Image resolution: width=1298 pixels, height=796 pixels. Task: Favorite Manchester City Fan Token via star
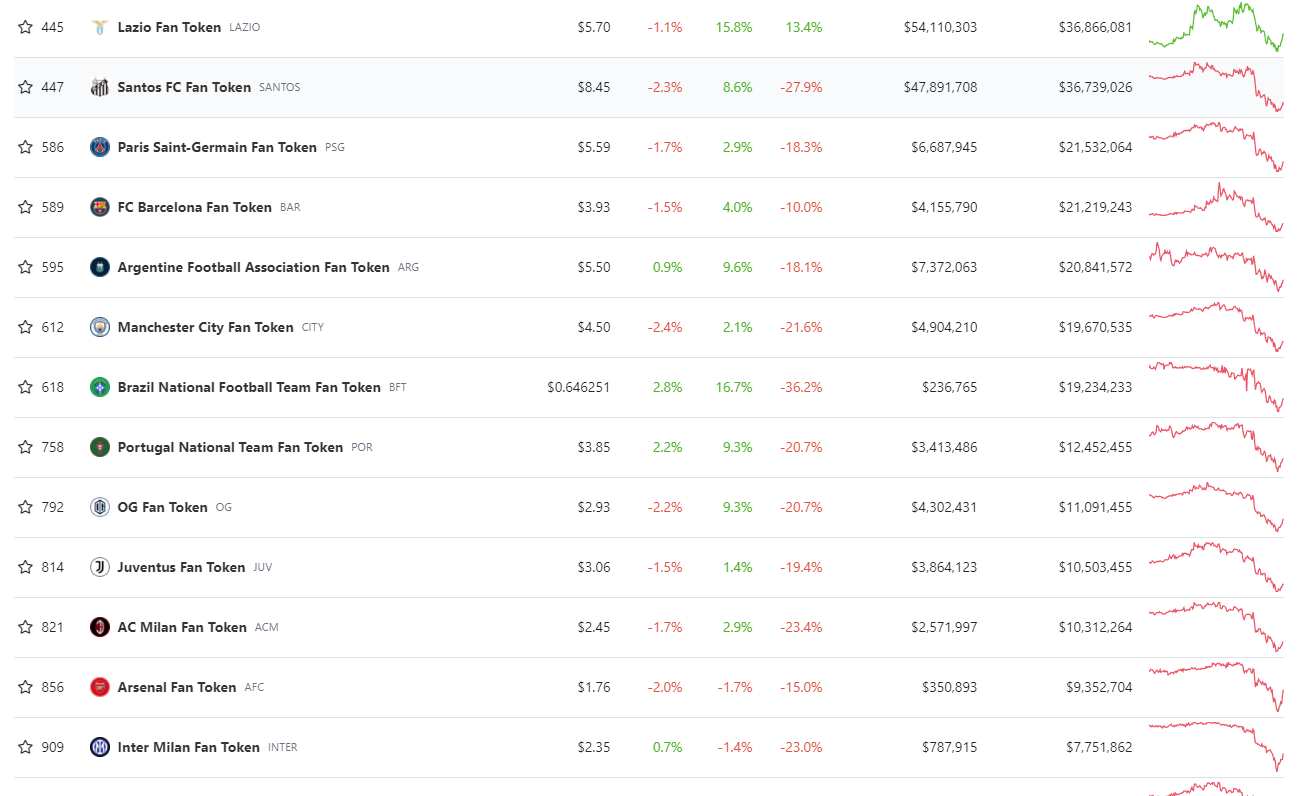coord(25,327)
